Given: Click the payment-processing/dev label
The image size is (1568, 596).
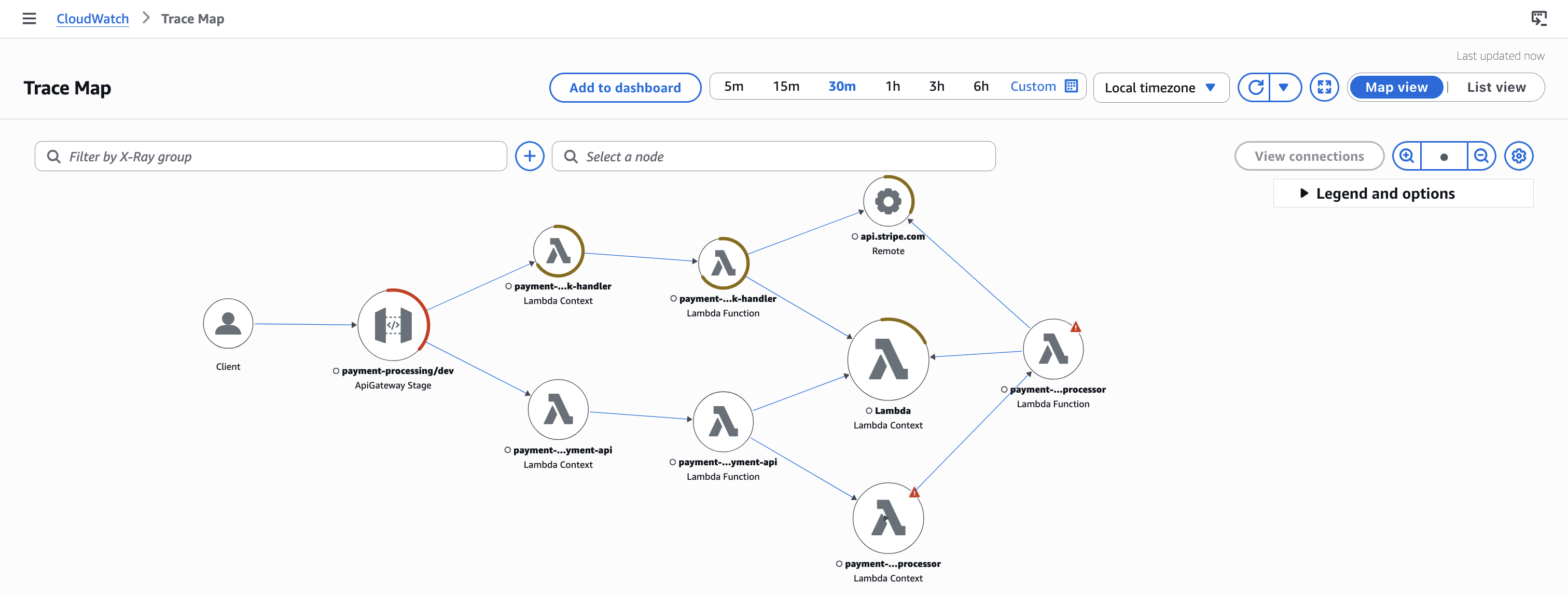Looking at the screenshot, I should (x=397, y=371).
